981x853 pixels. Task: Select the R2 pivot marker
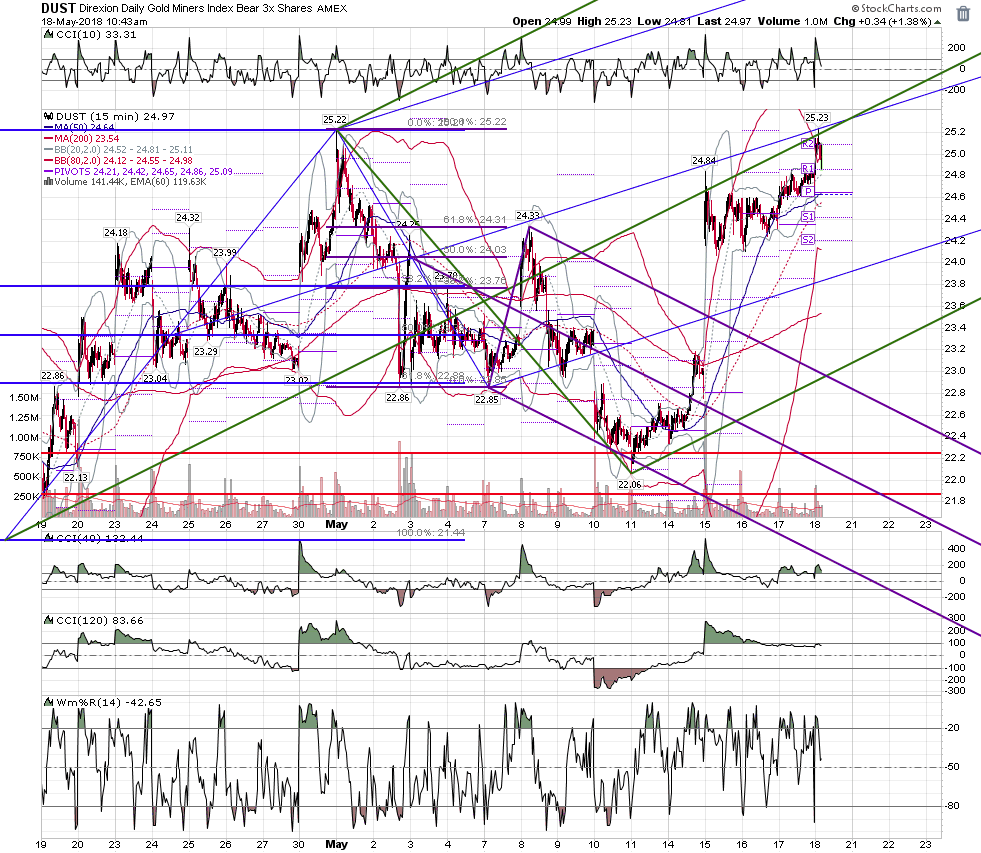tap(808, 144)
